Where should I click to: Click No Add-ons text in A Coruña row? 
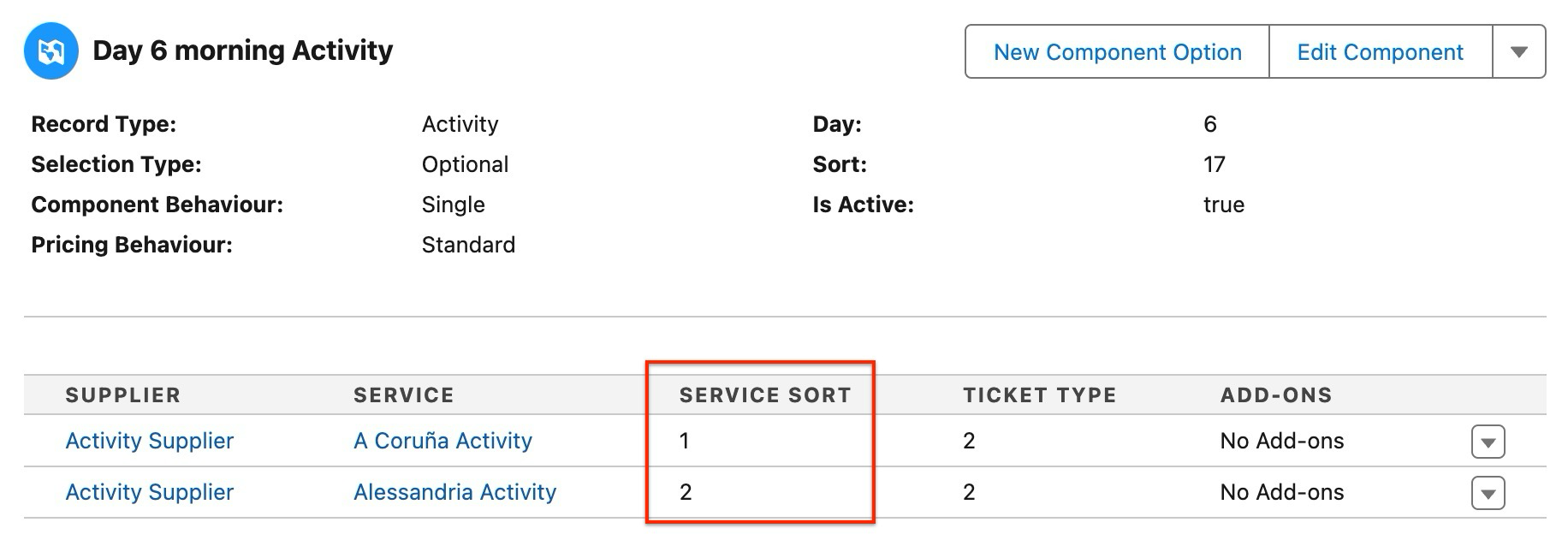tap(1281, 441)
